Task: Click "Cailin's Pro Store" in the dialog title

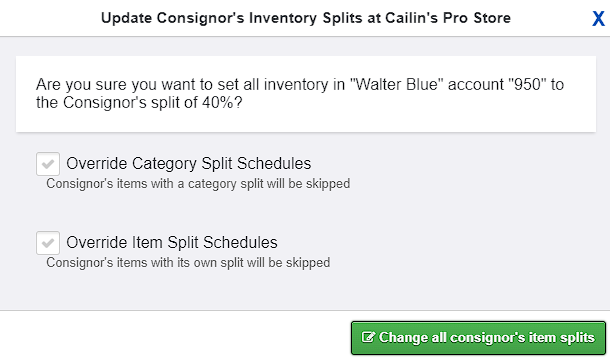Action: 448,18
